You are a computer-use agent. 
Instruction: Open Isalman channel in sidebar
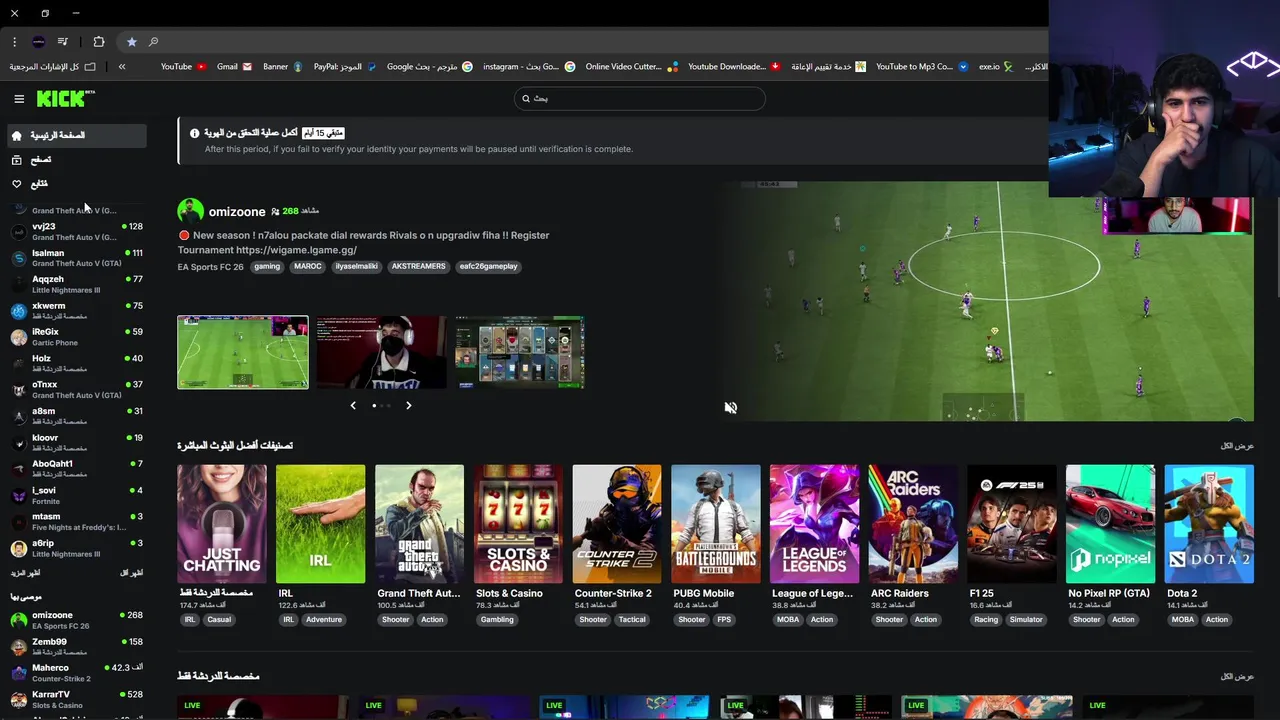76,258
